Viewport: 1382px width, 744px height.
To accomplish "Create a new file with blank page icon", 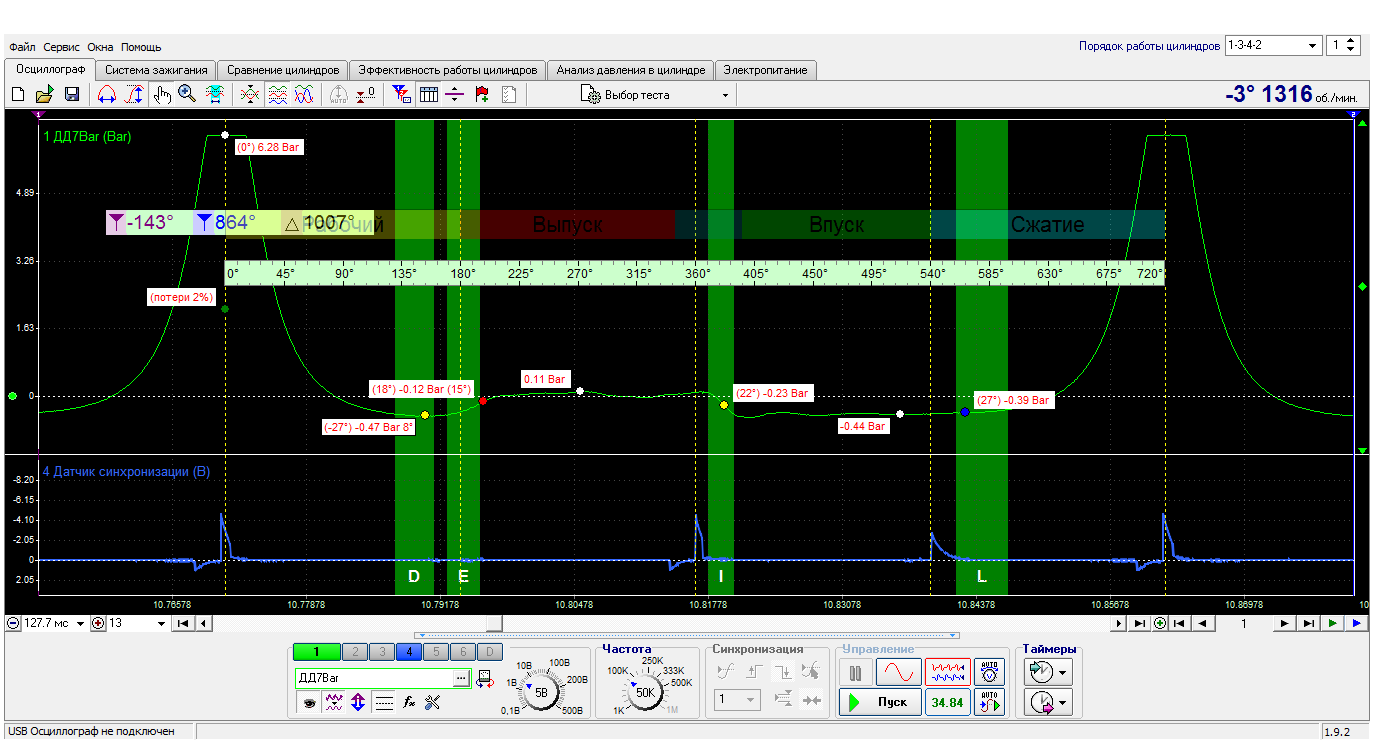I will tap(17, 95).
